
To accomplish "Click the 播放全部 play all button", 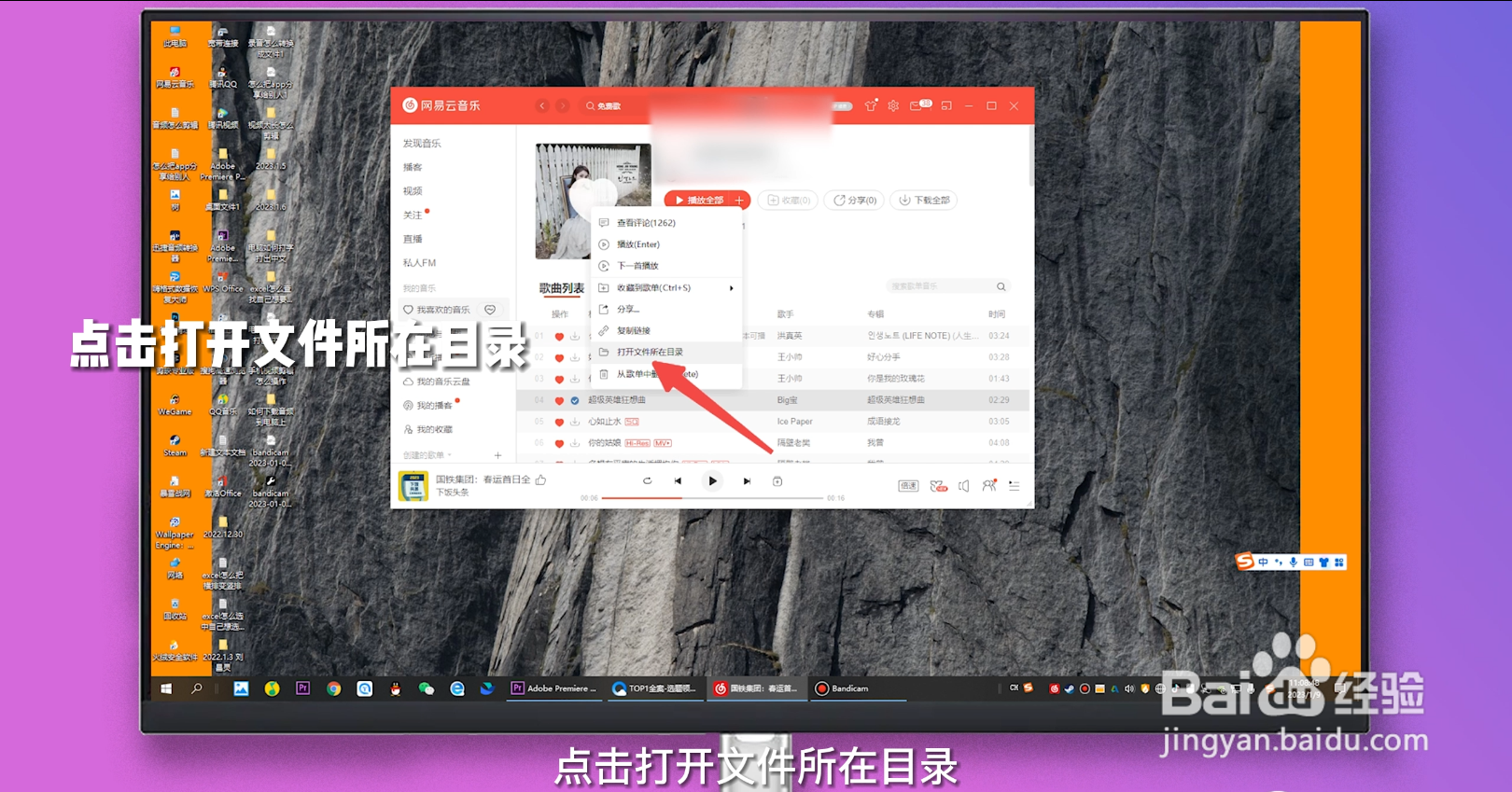I will [x=698, y=201].
